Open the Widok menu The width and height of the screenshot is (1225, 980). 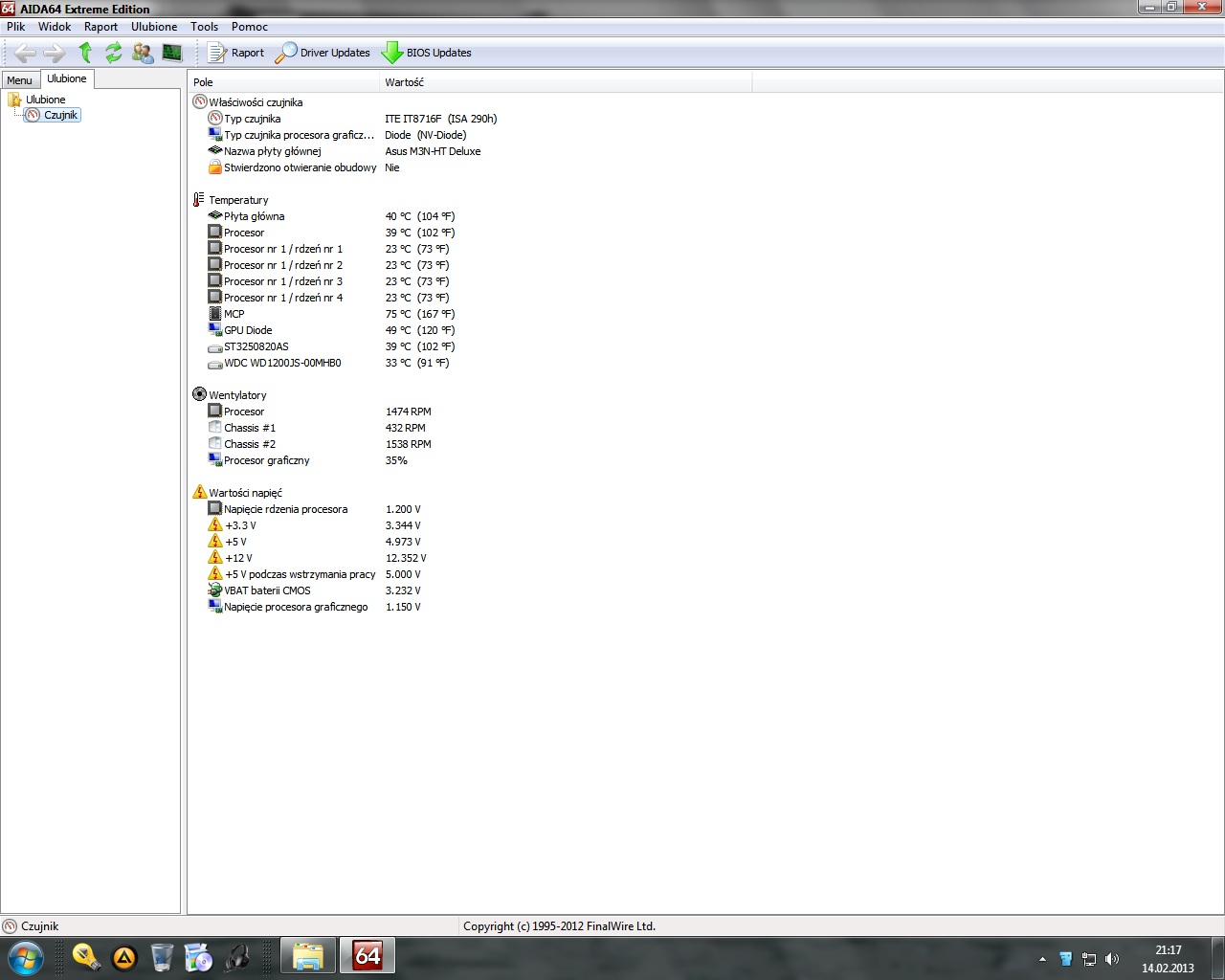[55, 27]
